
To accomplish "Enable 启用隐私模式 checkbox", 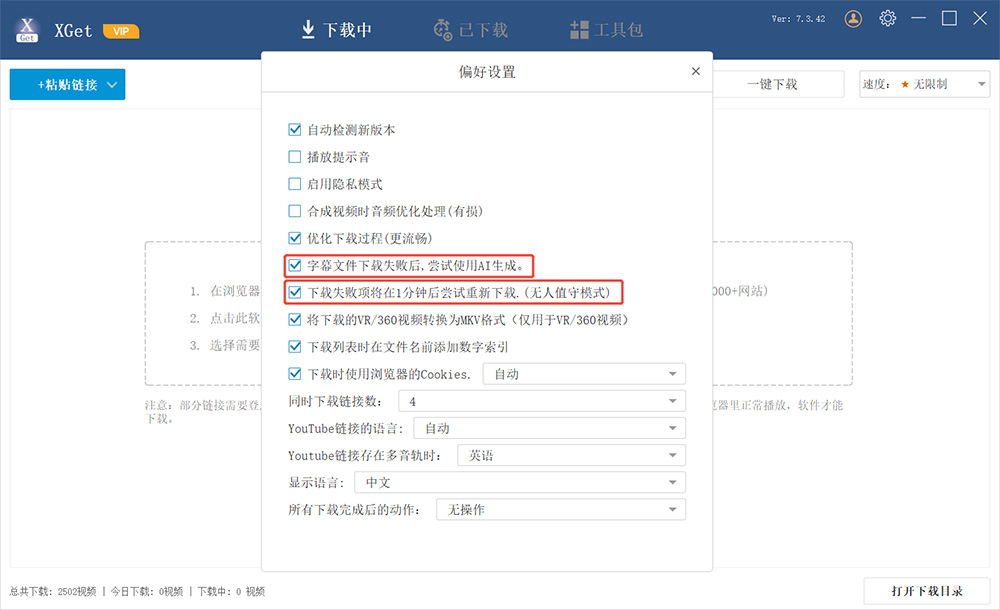I will pos(294,184).
